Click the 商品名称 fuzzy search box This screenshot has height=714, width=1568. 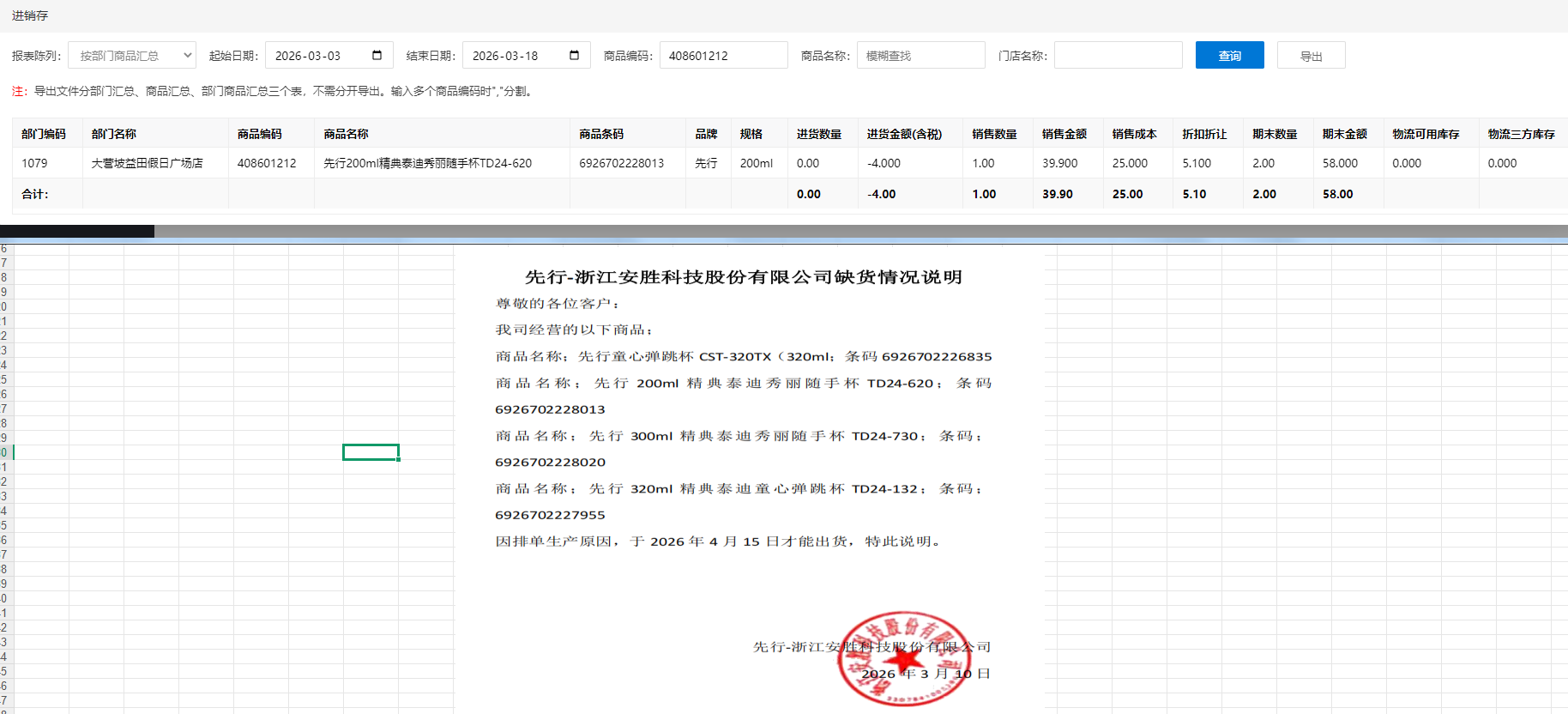[920, 56]
